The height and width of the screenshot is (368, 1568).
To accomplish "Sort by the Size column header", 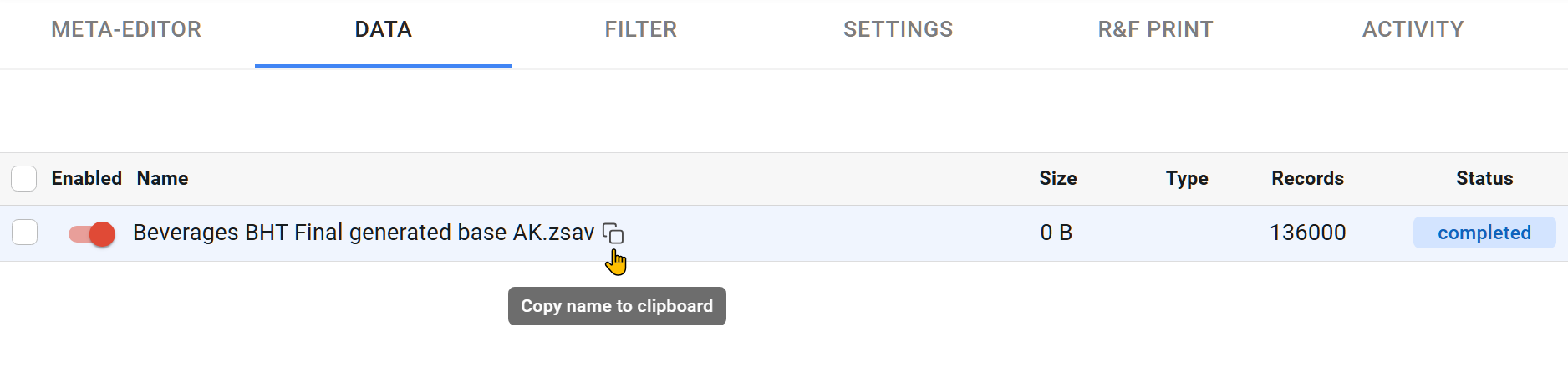I will [x=1057, y=178].
